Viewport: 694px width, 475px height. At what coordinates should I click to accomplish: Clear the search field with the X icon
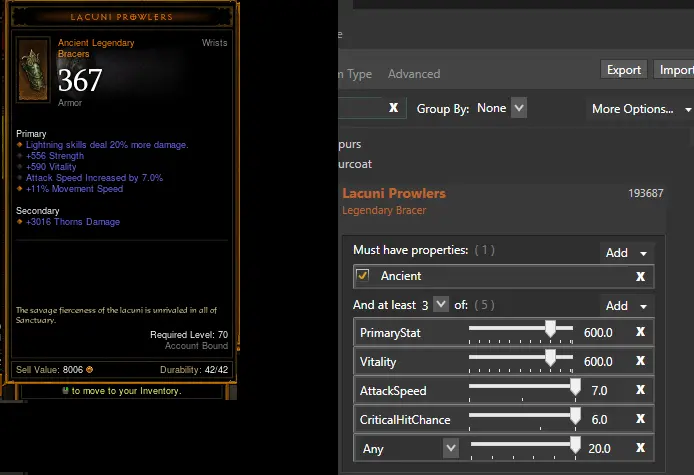coord(393,108)
